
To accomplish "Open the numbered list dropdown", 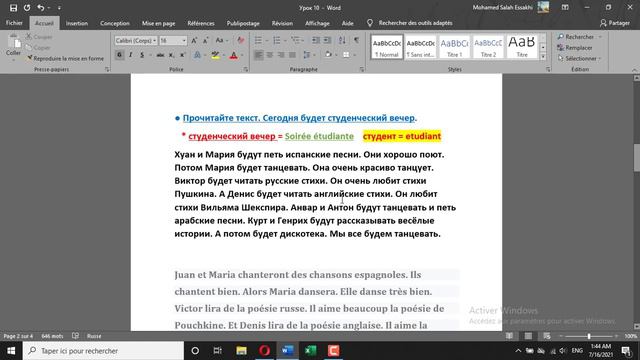I will click(285, 40).
